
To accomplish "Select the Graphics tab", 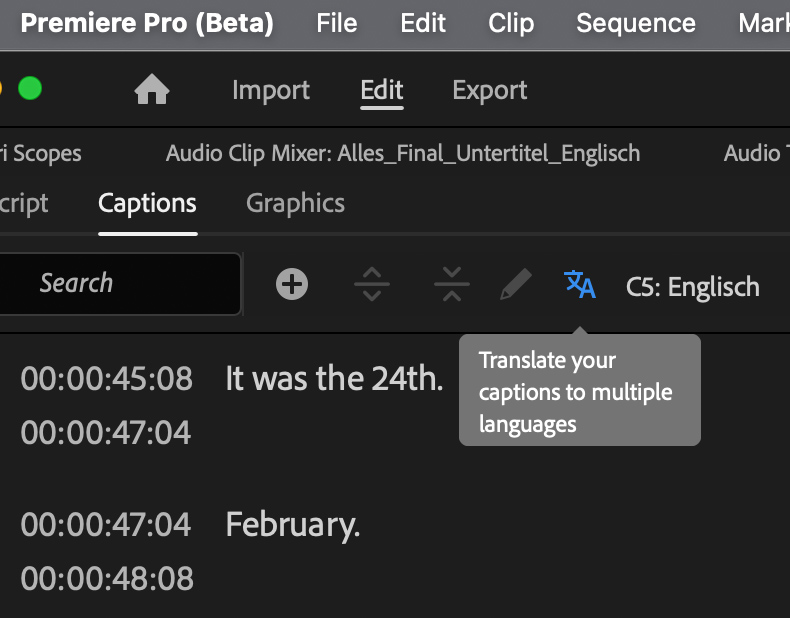I will 295,204.
